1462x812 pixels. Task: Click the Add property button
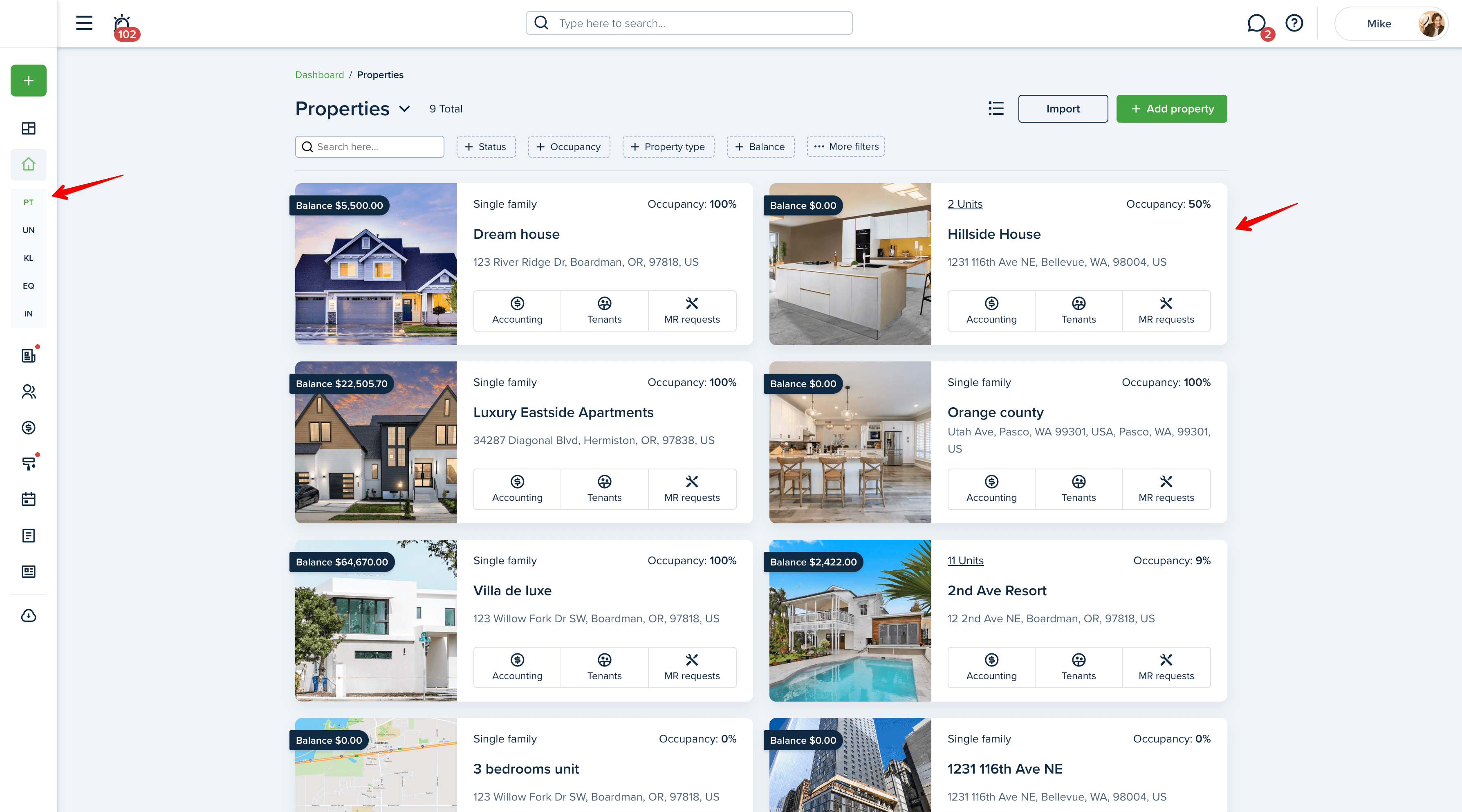(1171, 108)
